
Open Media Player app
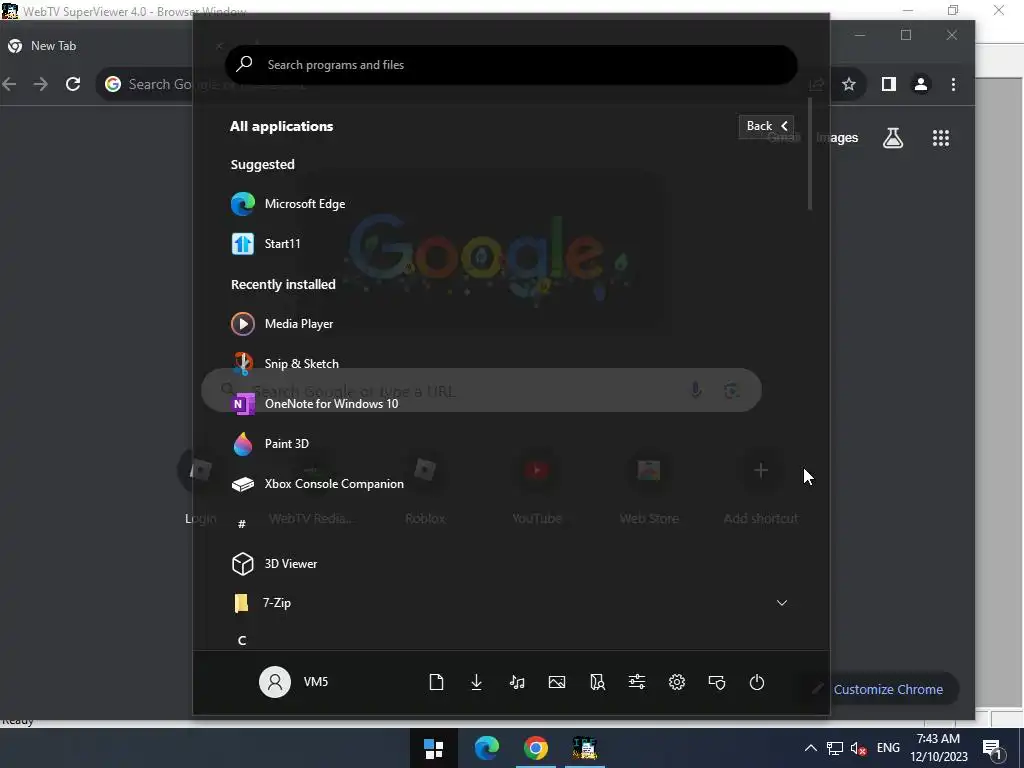[281, 324]
